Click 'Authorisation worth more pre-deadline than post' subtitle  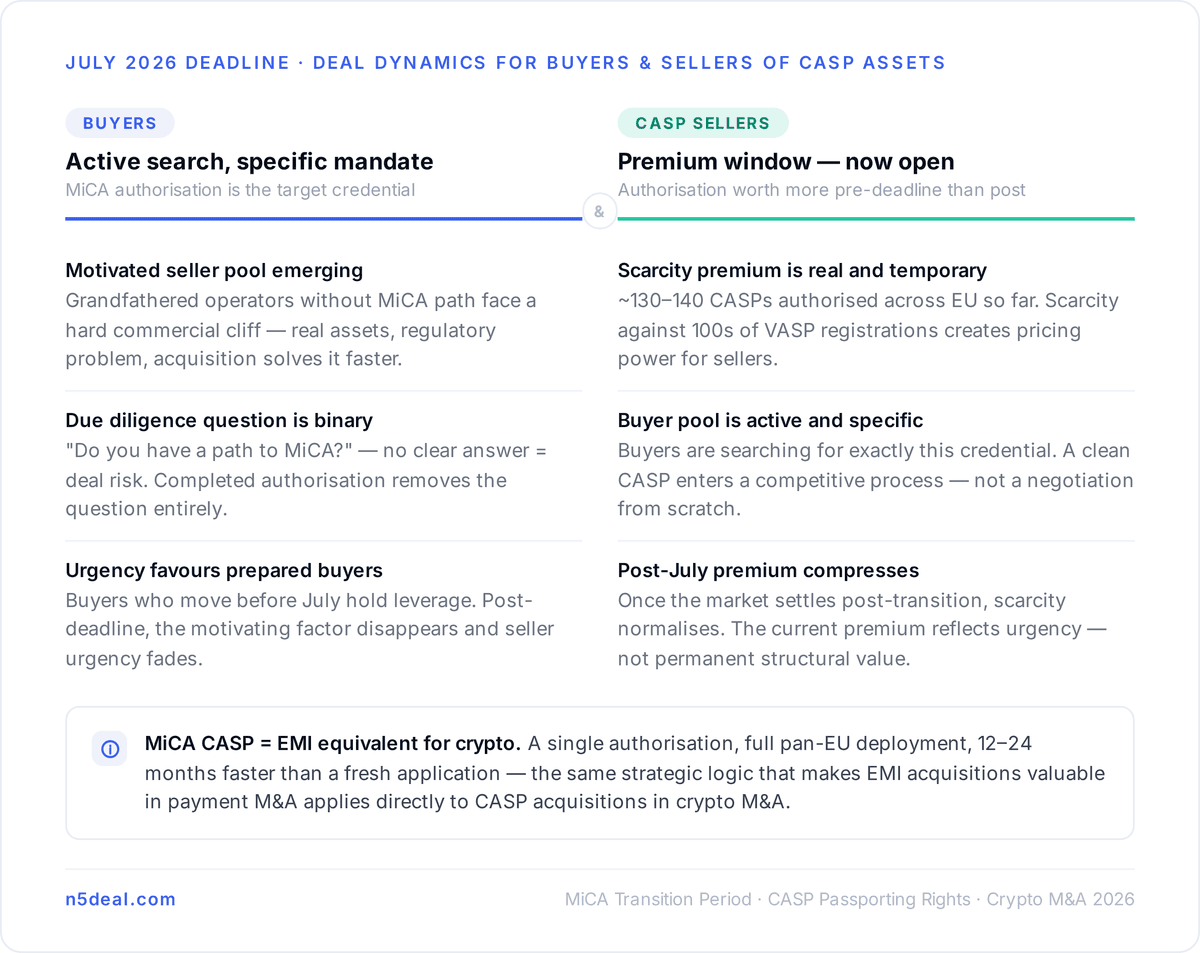pyautogui.click(x=822, y=190)
